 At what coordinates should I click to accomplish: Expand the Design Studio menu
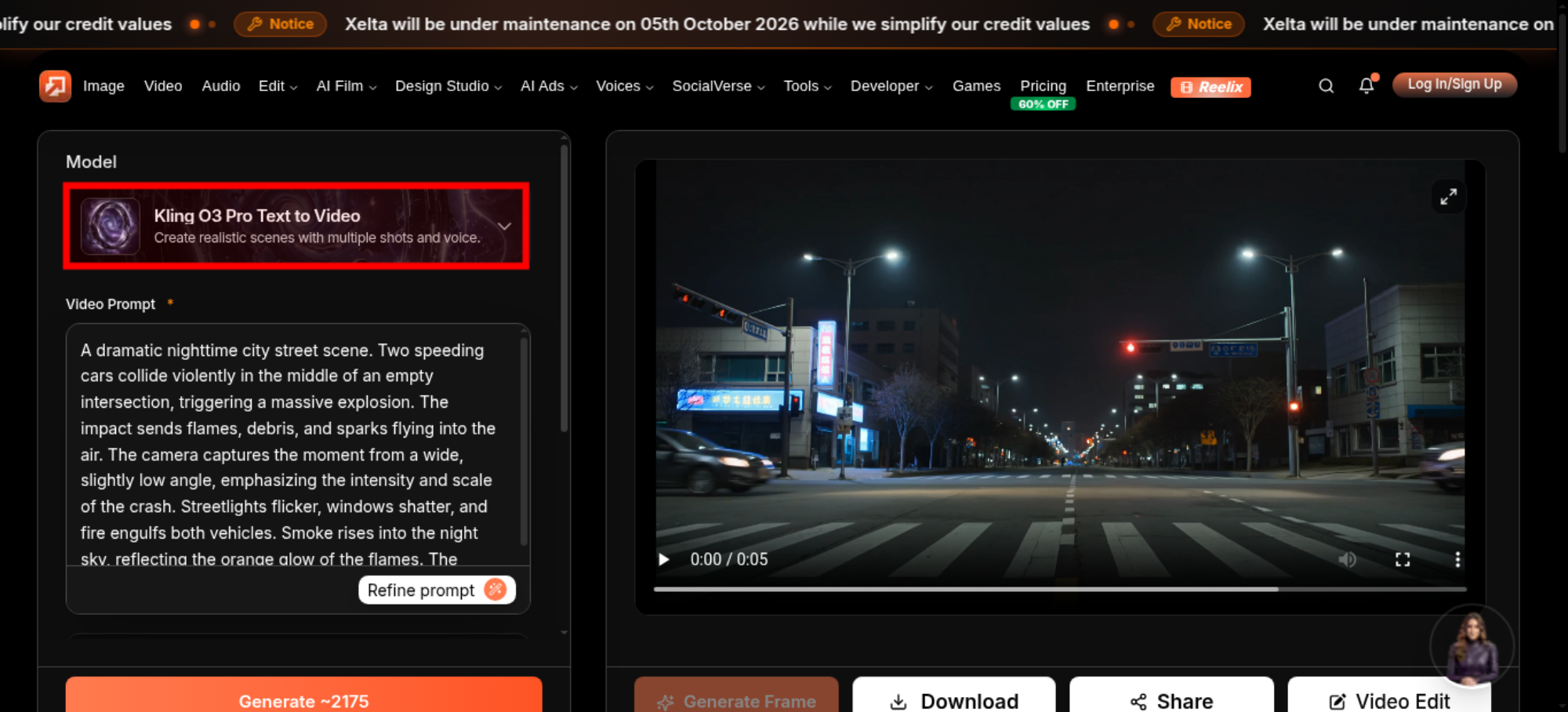coord(448,86)
